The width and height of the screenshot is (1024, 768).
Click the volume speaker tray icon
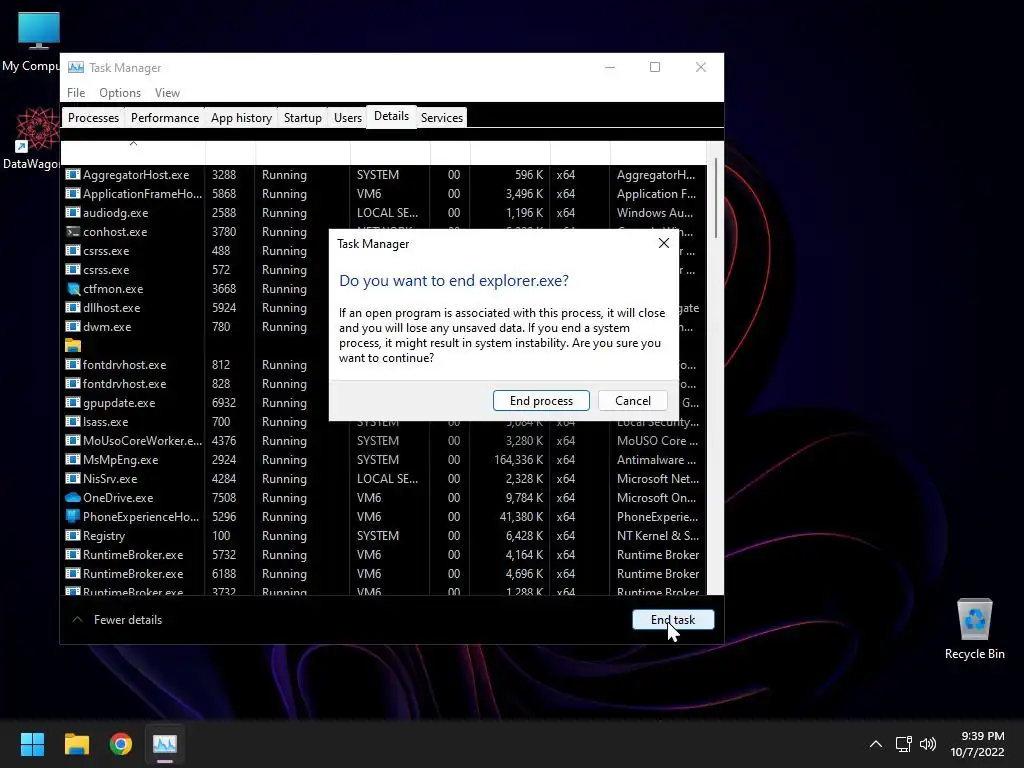pos(927,744)
